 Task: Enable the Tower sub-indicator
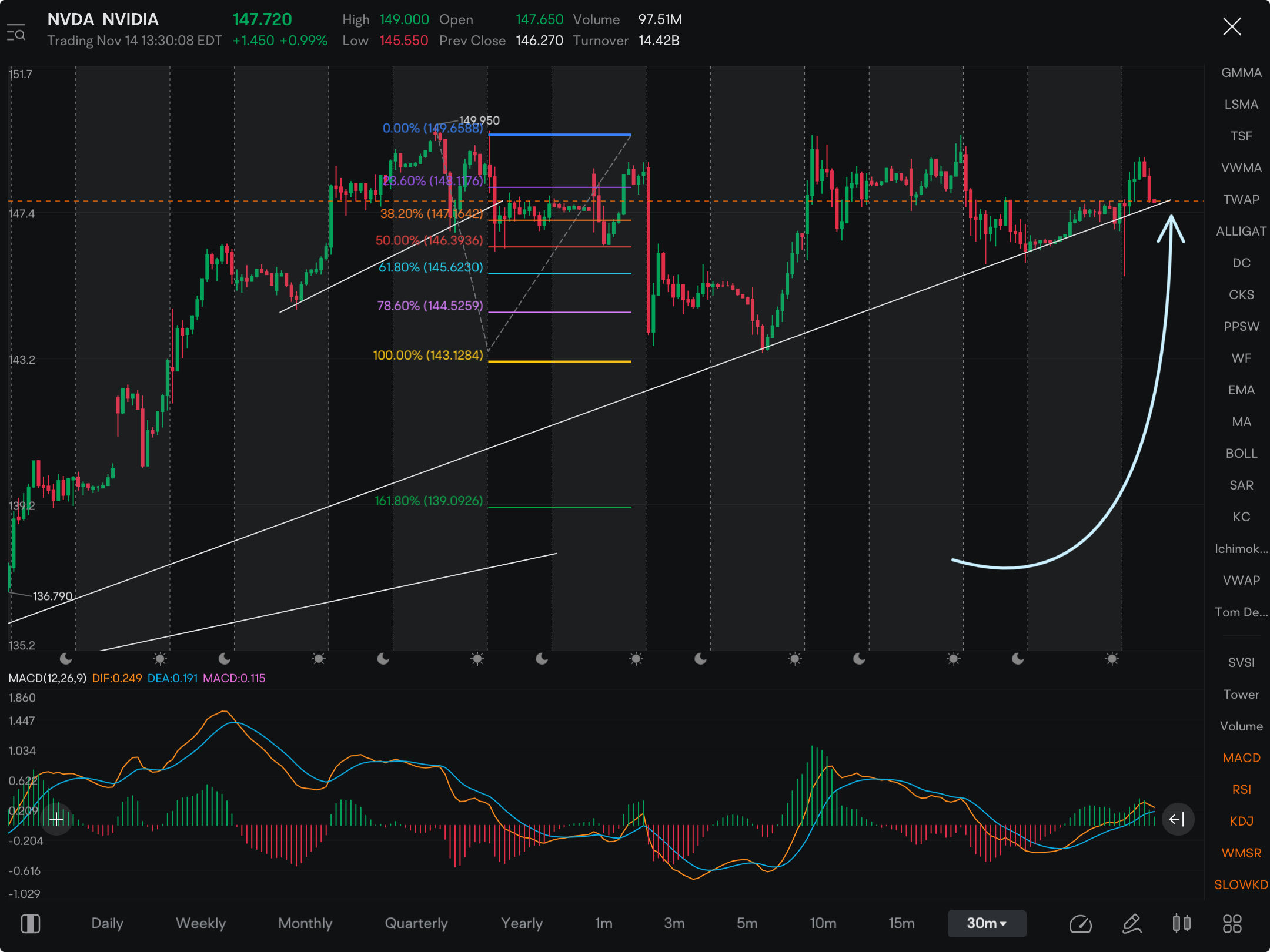[x=1241, y=695]
